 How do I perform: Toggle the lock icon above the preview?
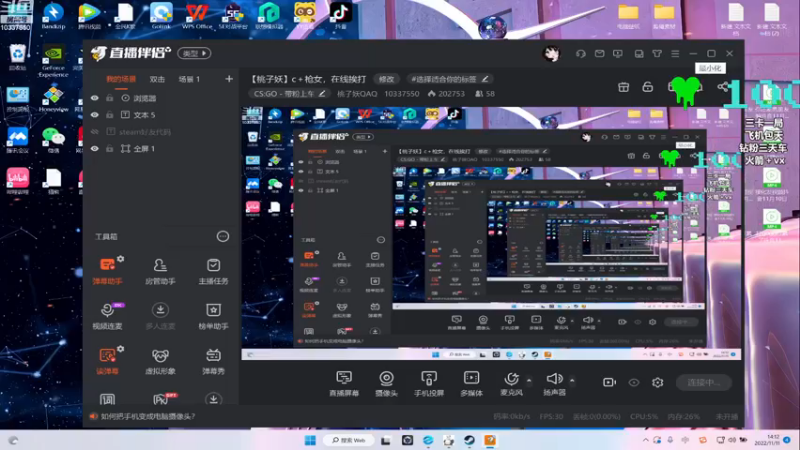coord(647,87)
